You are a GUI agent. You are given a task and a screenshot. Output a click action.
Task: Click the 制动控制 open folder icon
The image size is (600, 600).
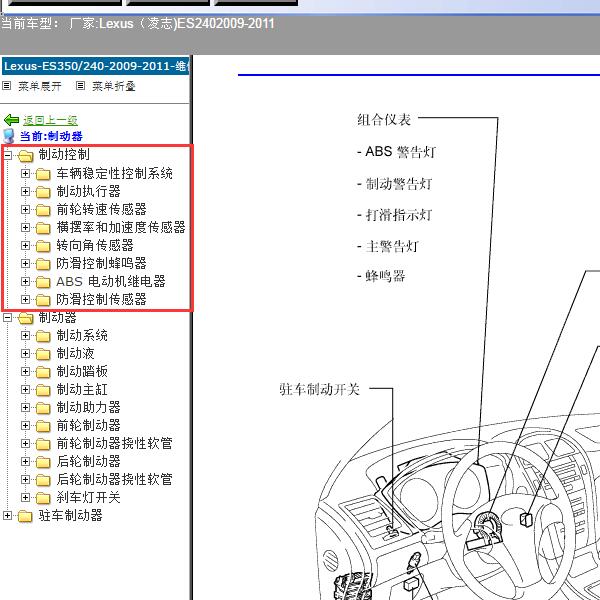point(26,156)
